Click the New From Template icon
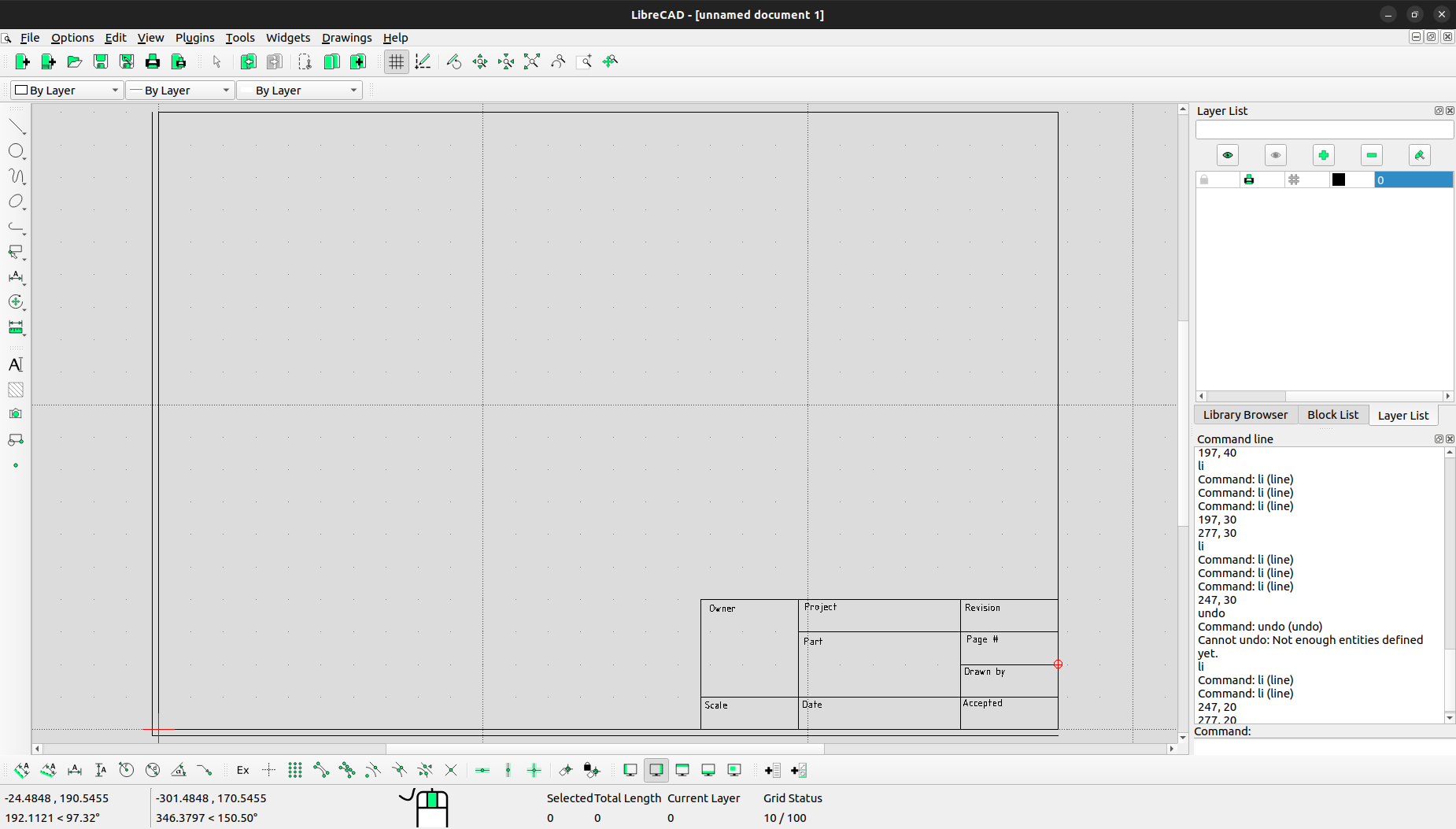The width and height of the screenshot is (1456, 829). click(x=48, y=61)
